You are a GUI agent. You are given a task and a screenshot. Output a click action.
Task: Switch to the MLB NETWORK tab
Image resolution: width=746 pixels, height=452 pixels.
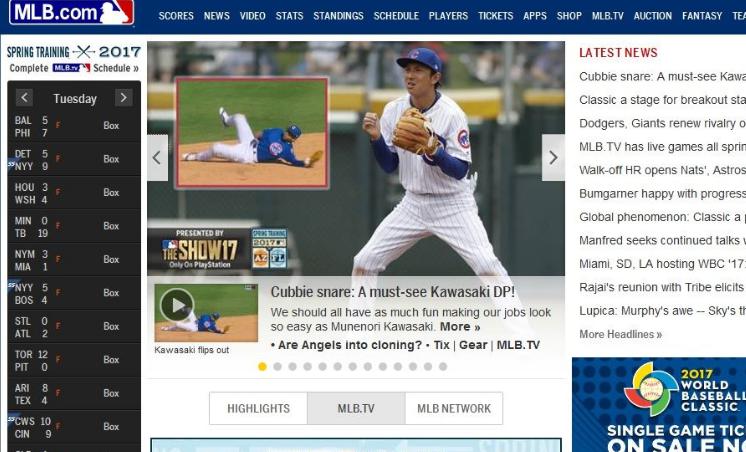coord(454,408)
